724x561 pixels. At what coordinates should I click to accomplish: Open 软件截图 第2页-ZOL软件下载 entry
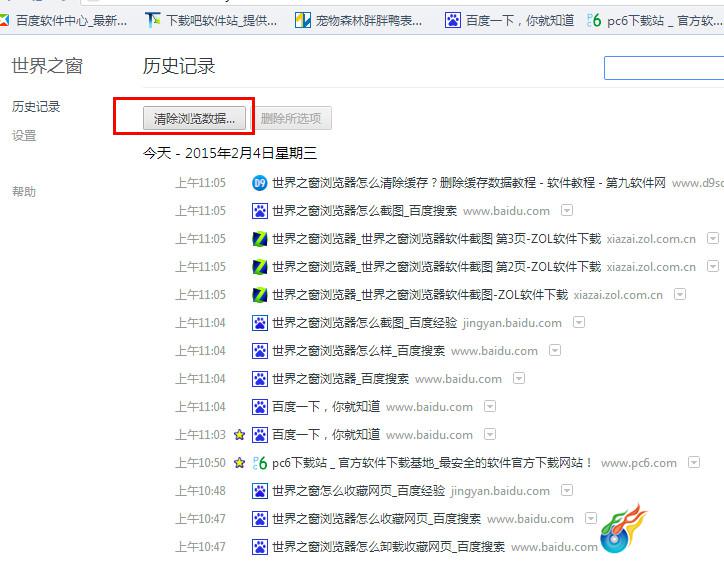pyautogui.click(x=436, y=266)
